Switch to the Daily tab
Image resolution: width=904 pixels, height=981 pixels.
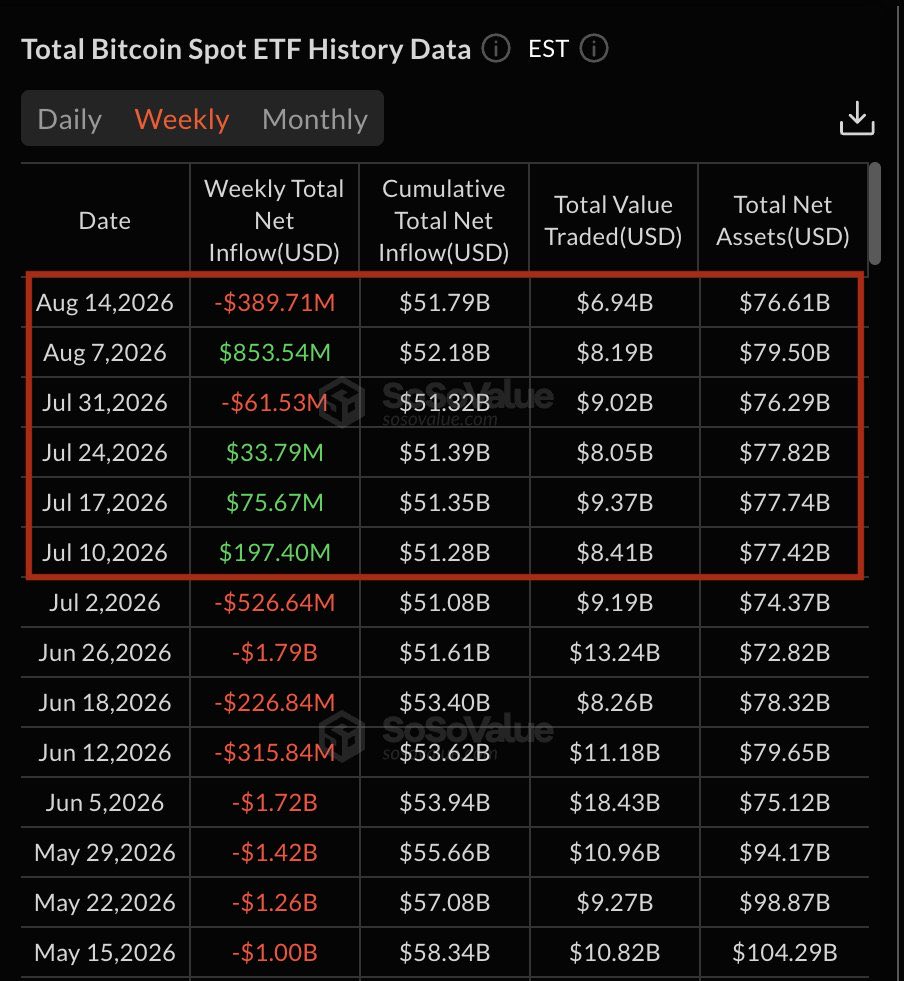tap(69, 119)
